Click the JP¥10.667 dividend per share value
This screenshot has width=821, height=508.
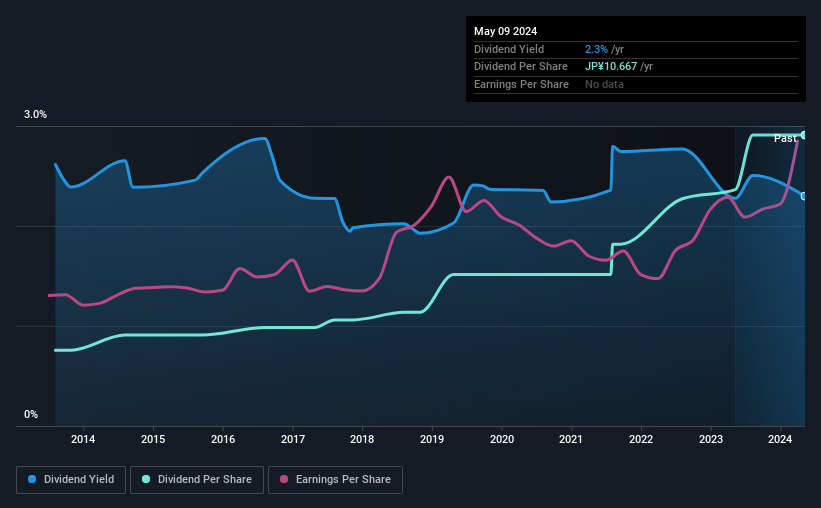[x=611, y=67]
